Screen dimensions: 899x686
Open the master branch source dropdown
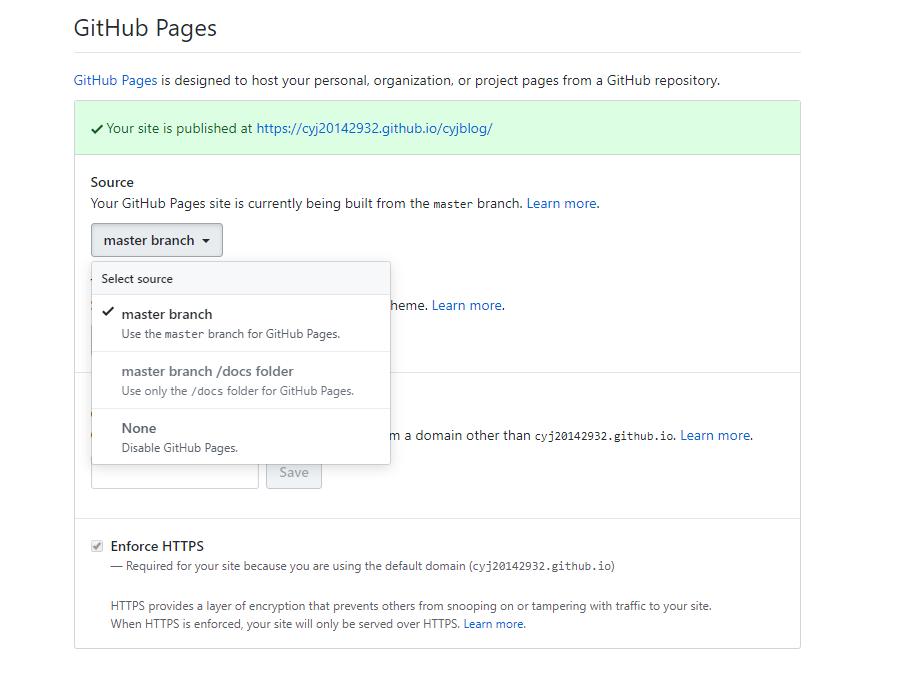pos(156,240)
